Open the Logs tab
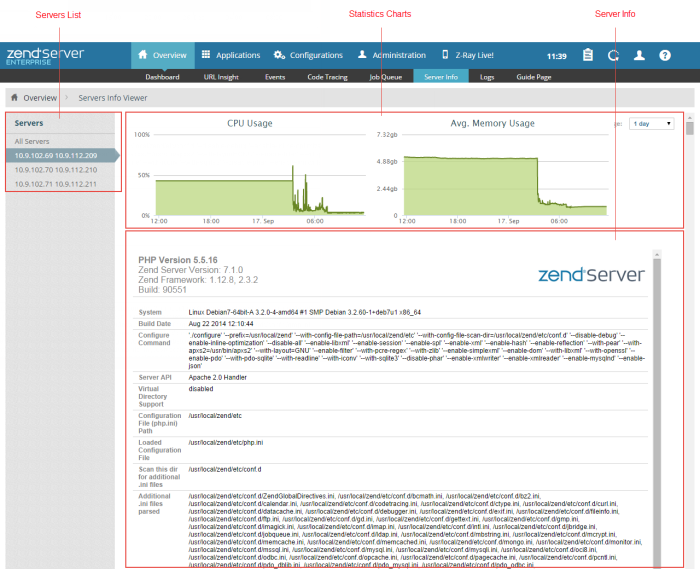The image size is (700, 569). click(487, 76)
